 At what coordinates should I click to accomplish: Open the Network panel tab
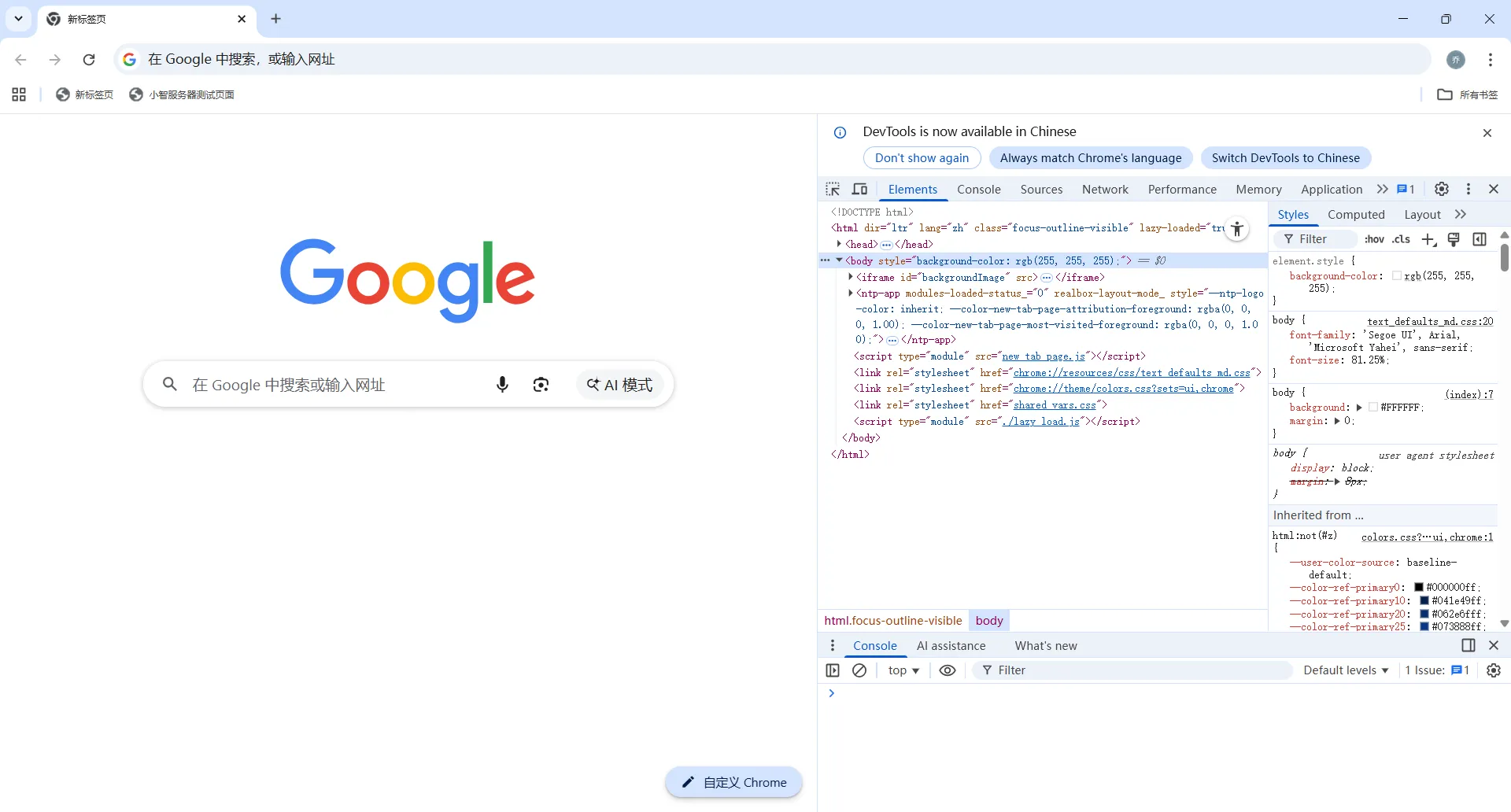pyautogui.click(x=1105, y=189)
